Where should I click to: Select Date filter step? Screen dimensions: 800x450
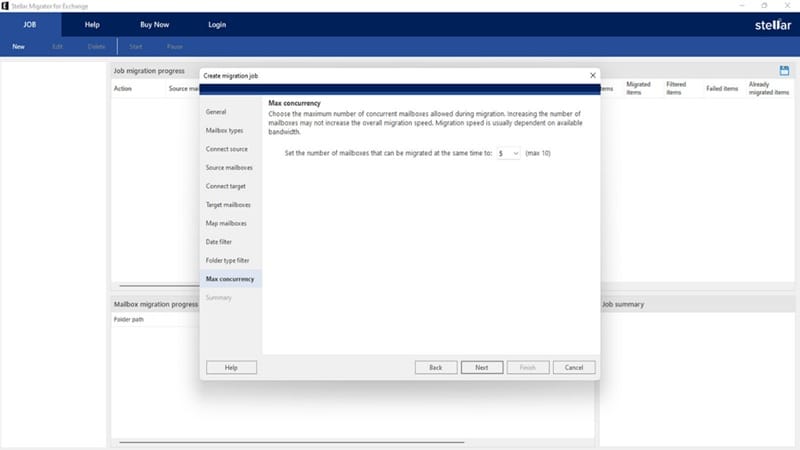(x=231, y=242)
